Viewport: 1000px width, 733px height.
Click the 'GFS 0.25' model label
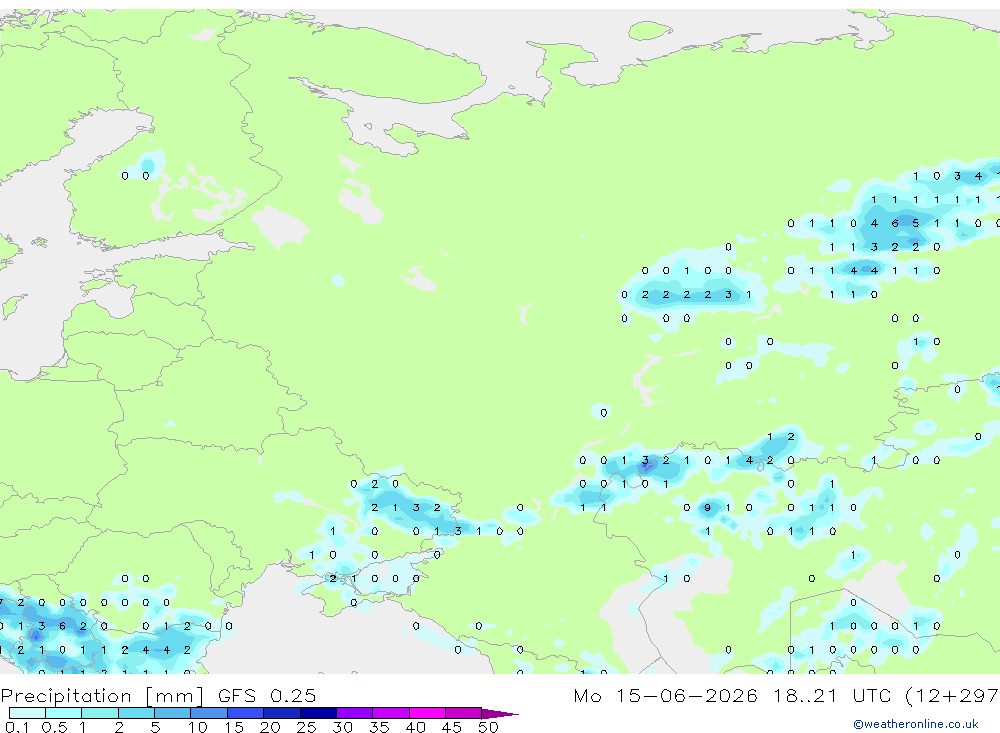click(267, 695)
